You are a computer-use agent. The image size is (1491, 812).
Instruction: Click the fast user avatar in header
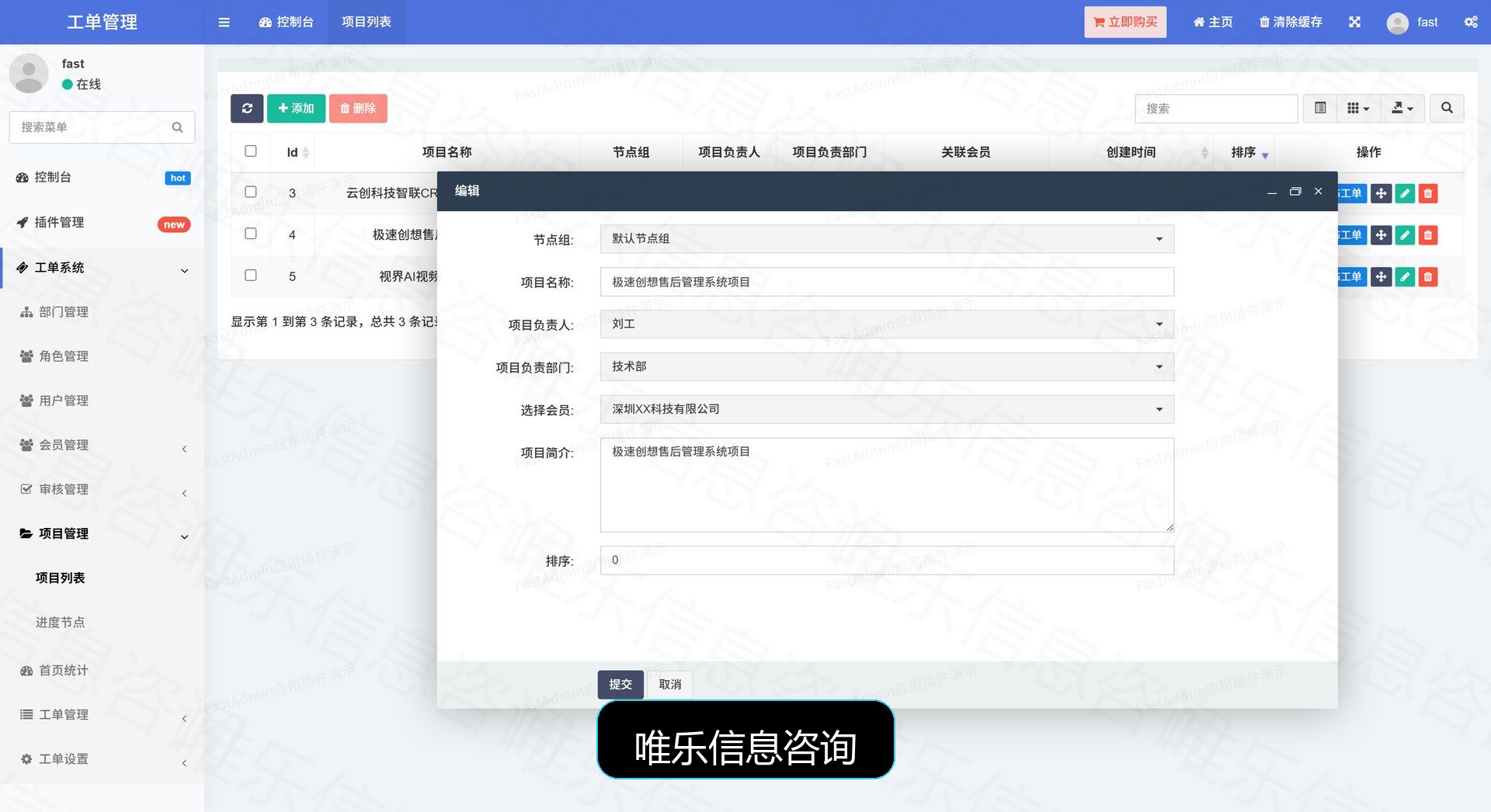[x=1397, y=23]
